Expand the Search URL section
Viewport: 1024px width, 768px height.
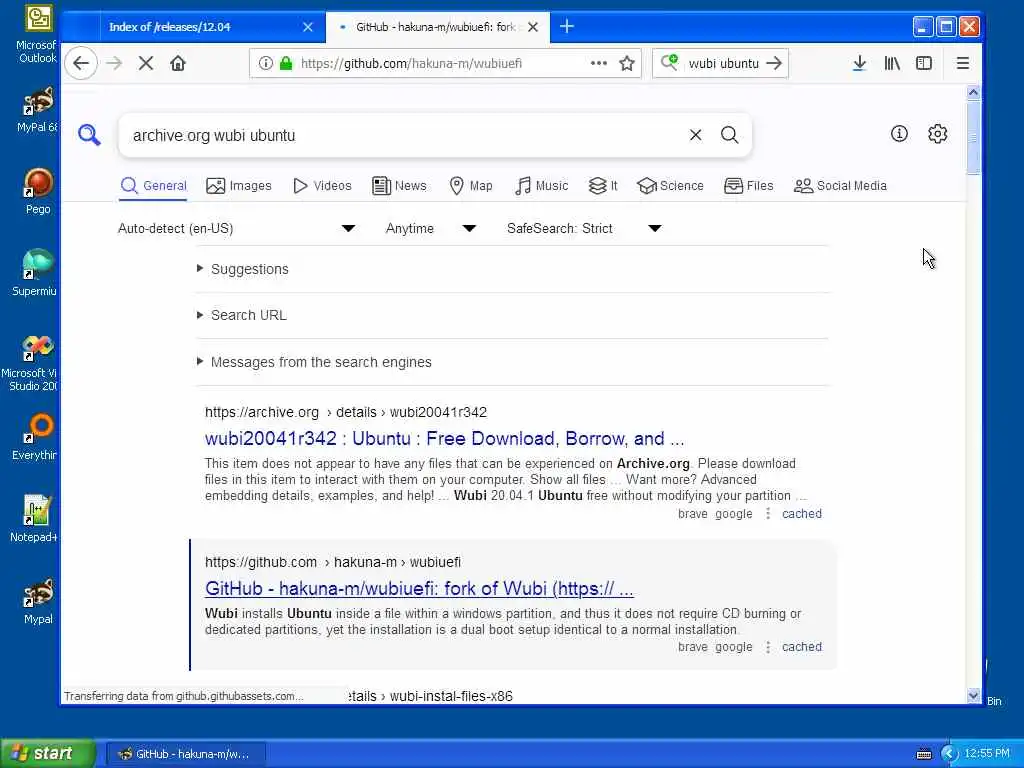[x=242, y=315]
